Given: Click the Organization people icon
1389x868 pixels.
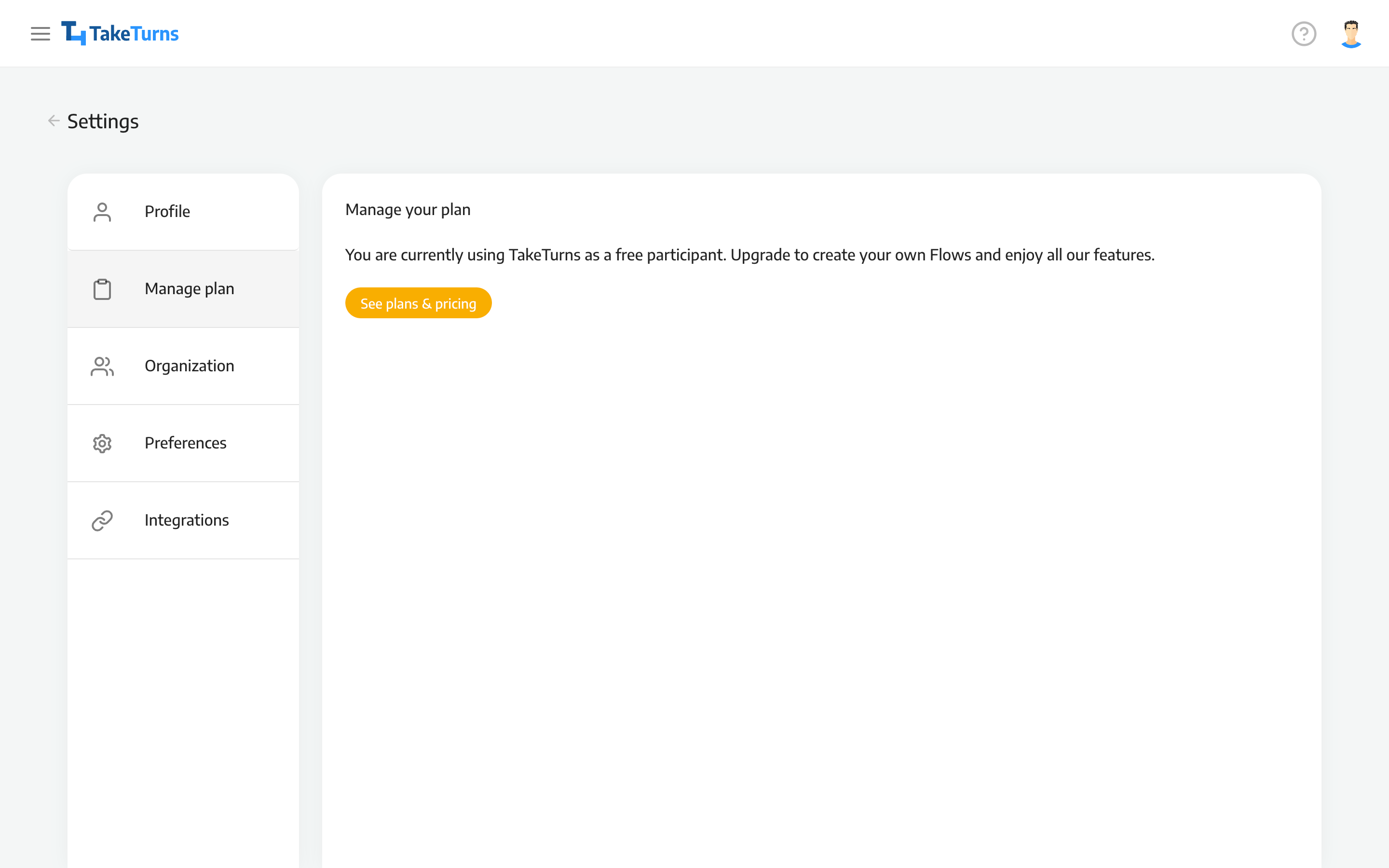Looking at the screenshot, I should (102, 366).
